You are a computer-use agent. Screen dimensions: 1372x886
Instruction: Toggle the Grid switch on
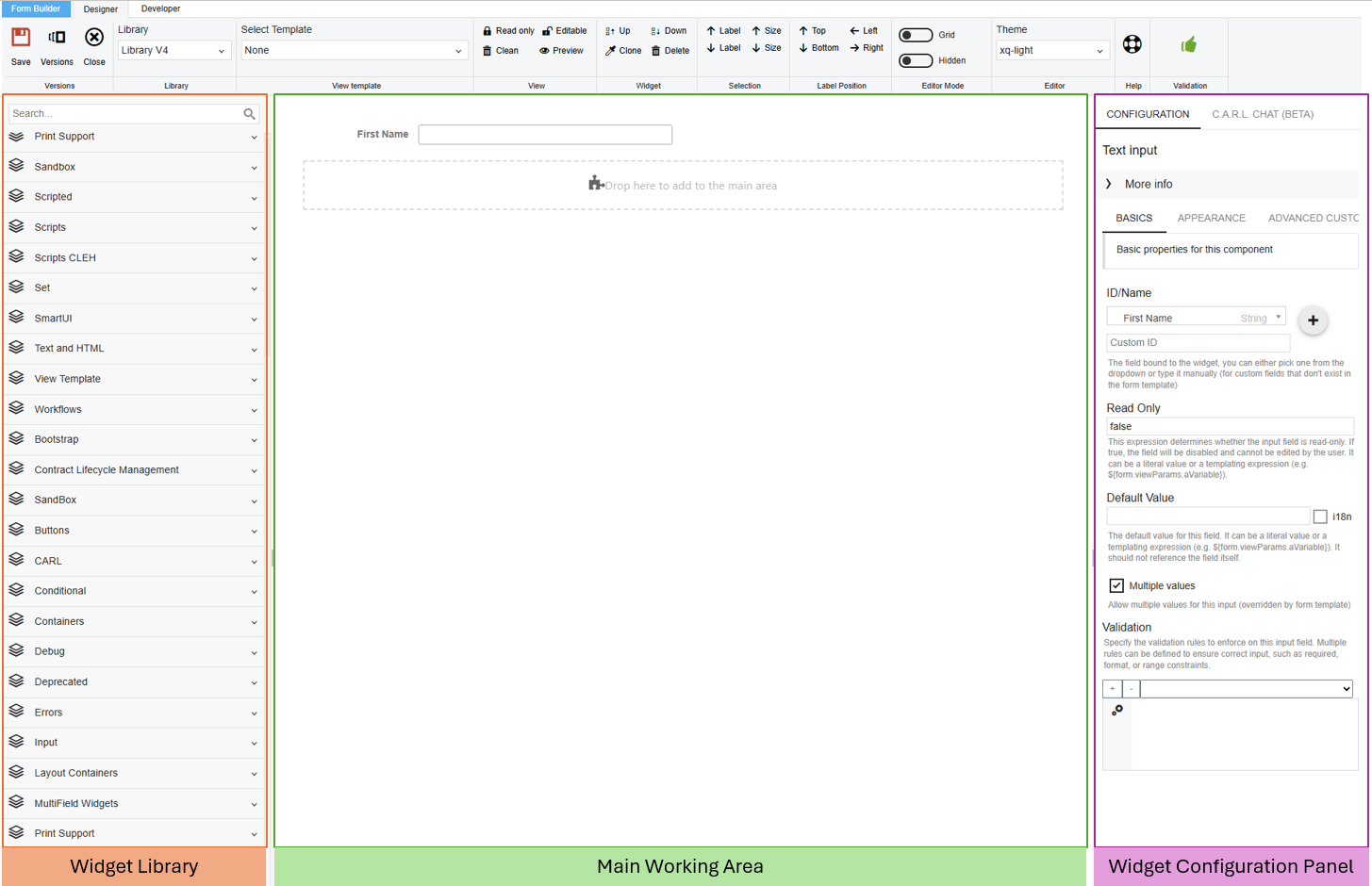916,35
